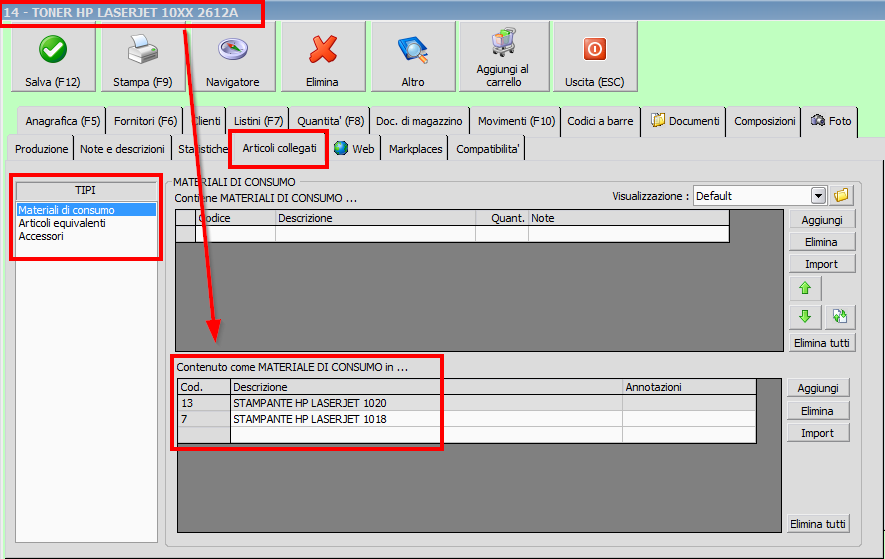
Task: Move row up with green up arrow
Action: (805, 289)
